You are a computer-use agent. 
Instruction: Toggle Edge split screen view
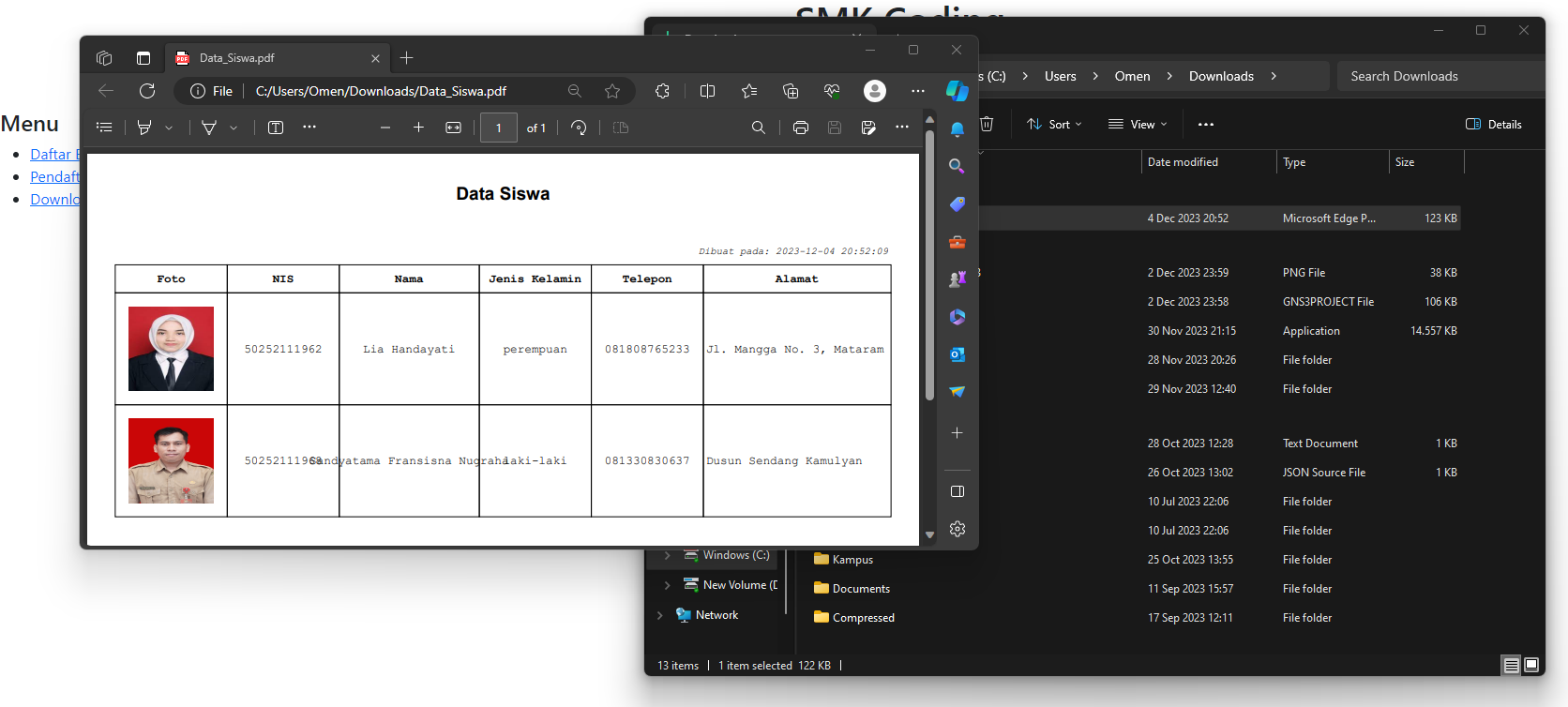pos(708,91)
